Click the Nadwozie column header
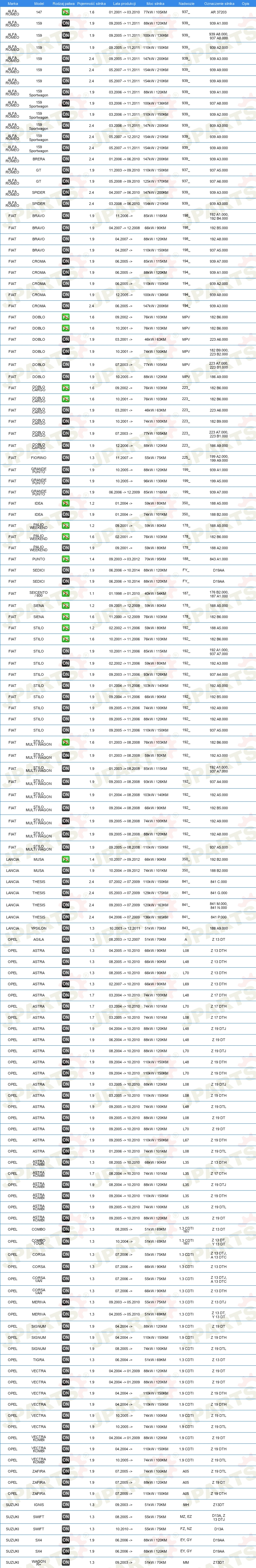Screen dimensions: 256x1568 186,3
